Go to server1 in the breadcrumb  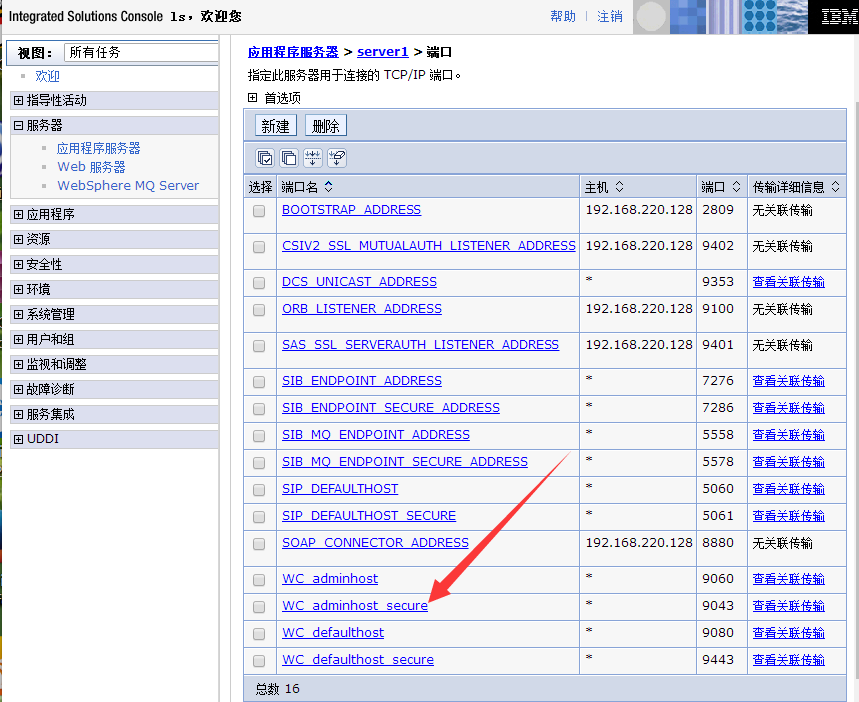(x=383, y=52)
